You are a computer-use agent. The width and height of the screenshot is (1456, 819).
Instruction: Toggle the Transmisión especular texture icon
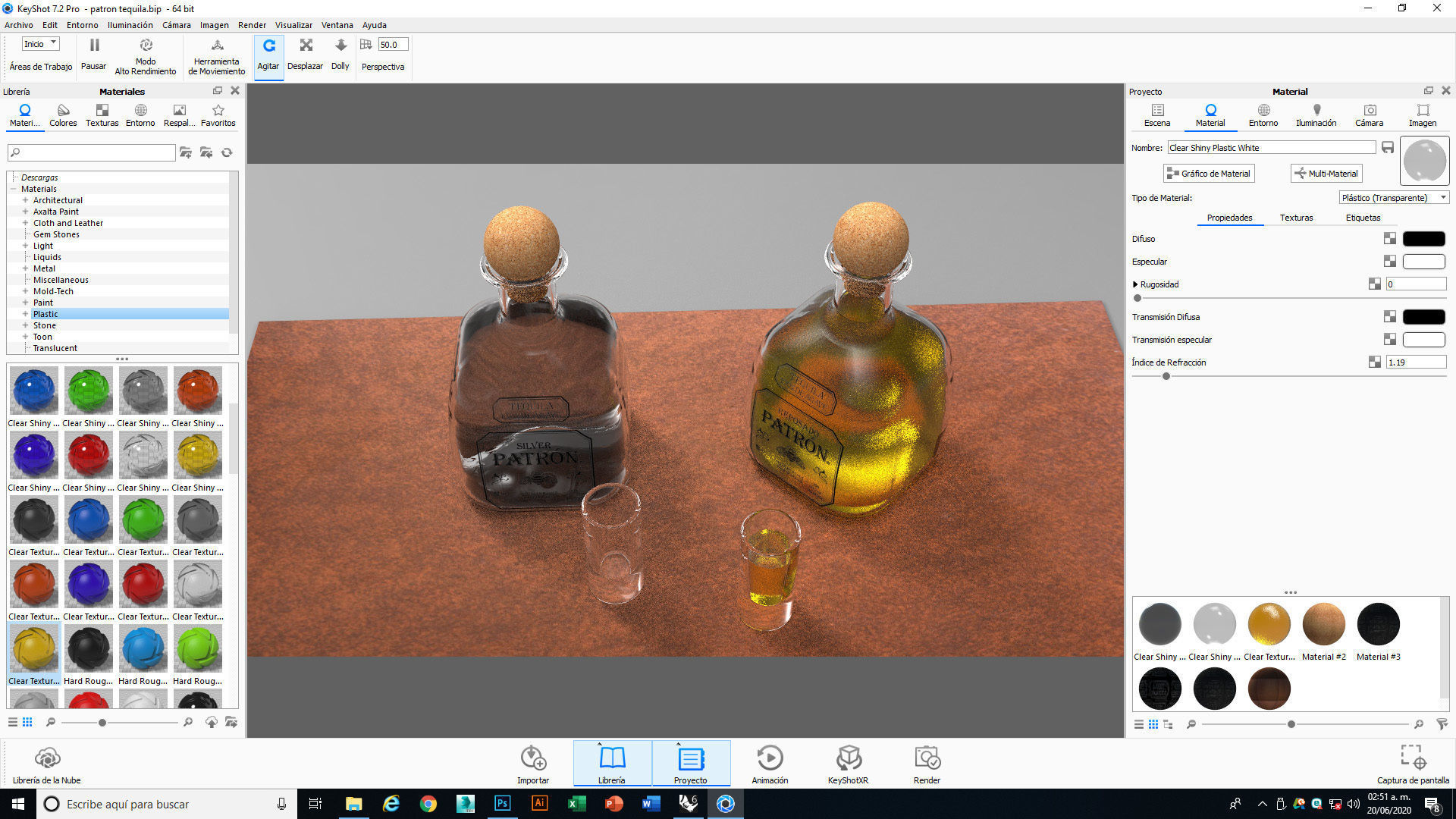[1389, 340]
